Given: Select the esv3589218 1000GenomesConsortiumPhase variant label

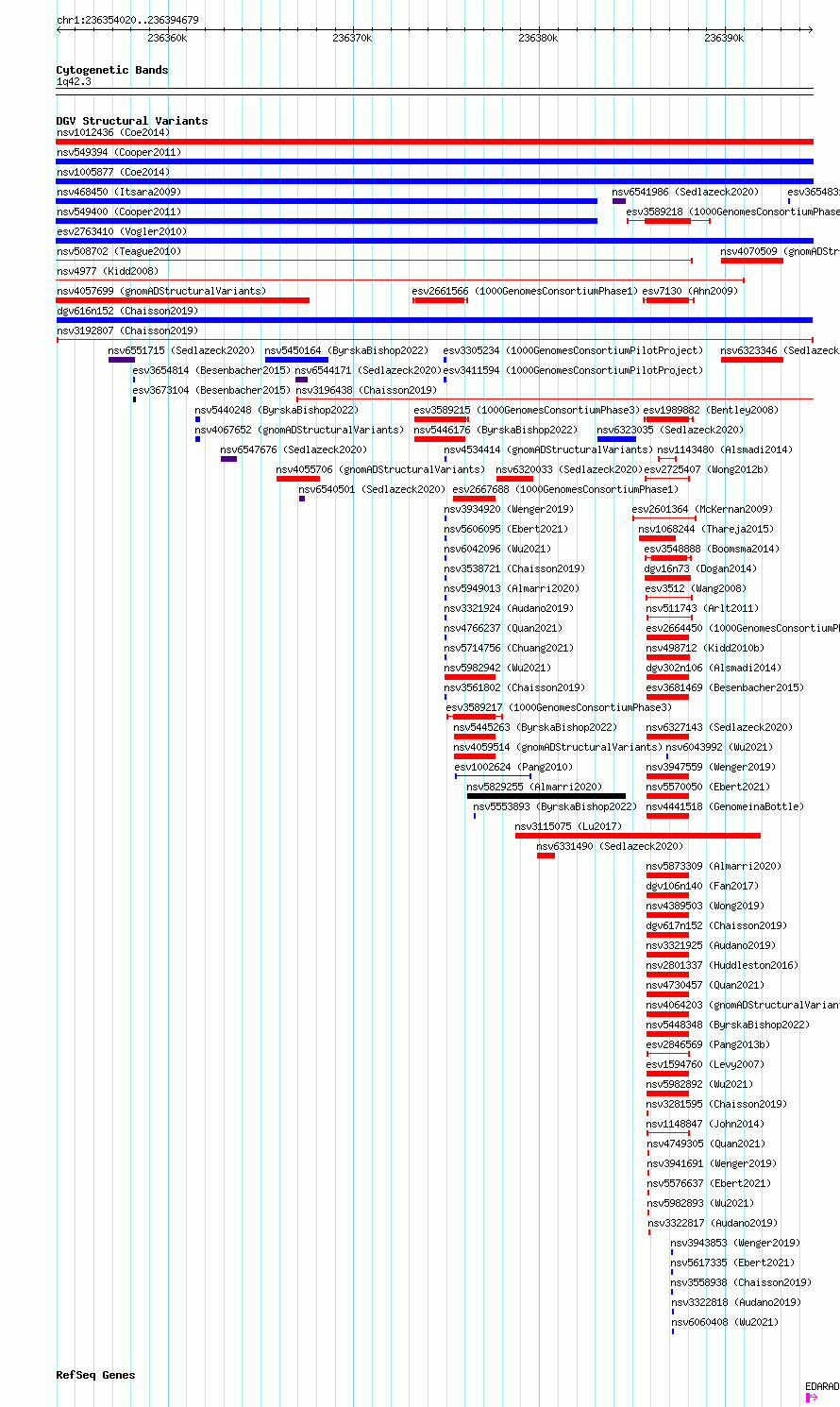Looking at the screenshot, I should (x=732, y=212).
